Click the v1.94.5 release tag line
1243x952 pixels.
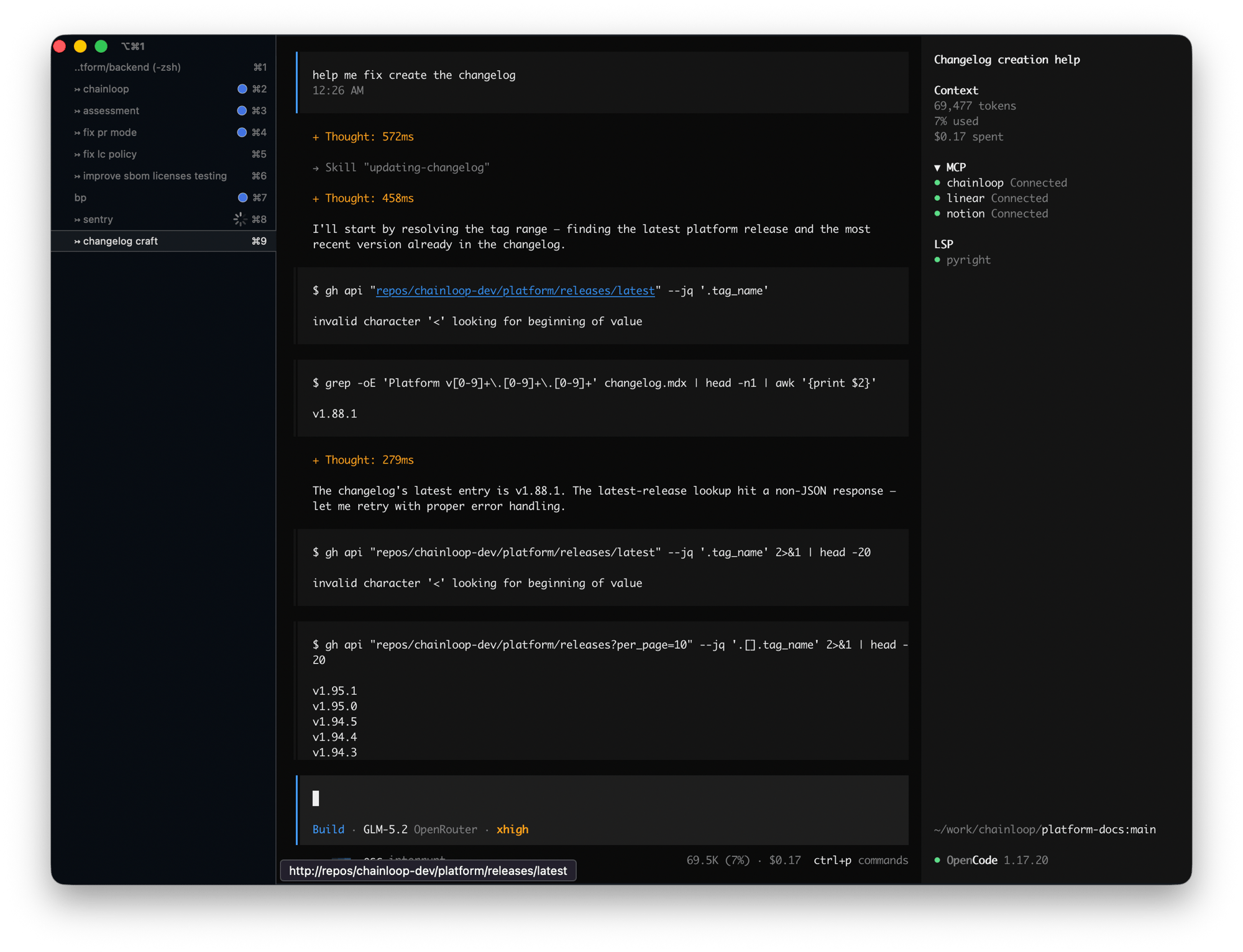[x=334, y=721]
